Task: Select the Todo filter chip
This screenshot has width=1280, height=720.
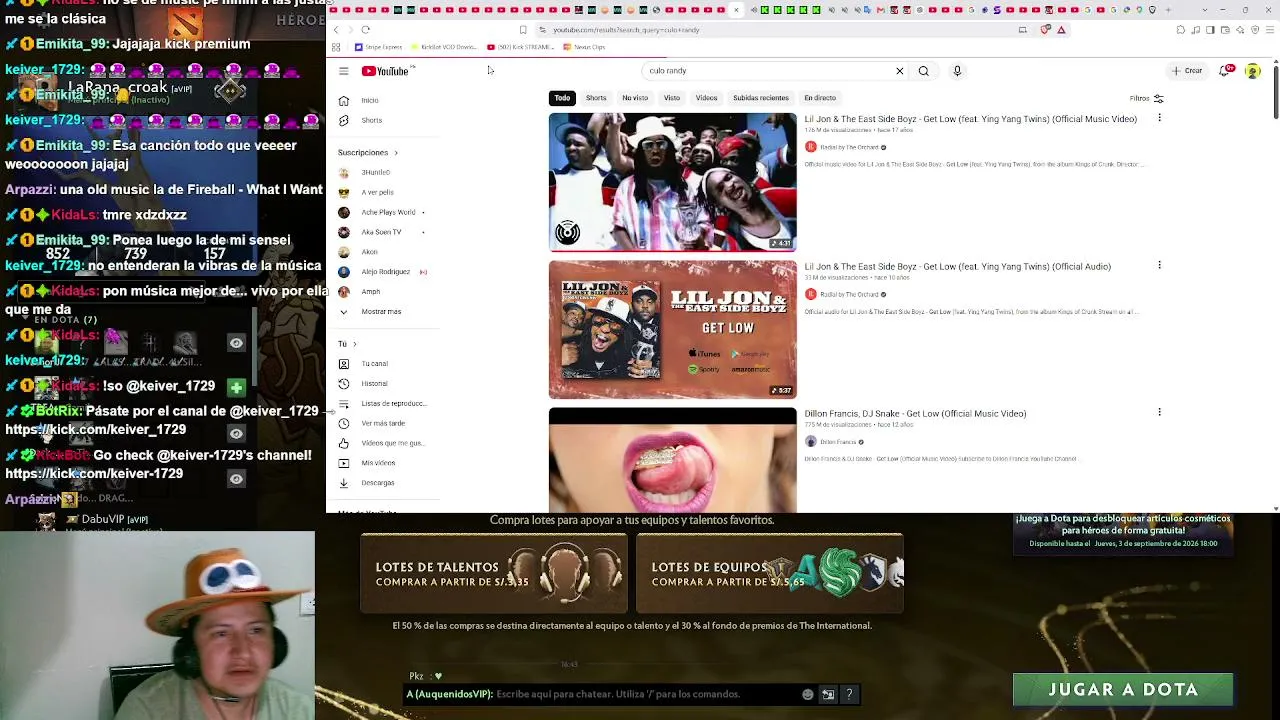Action: pos(562,98)
